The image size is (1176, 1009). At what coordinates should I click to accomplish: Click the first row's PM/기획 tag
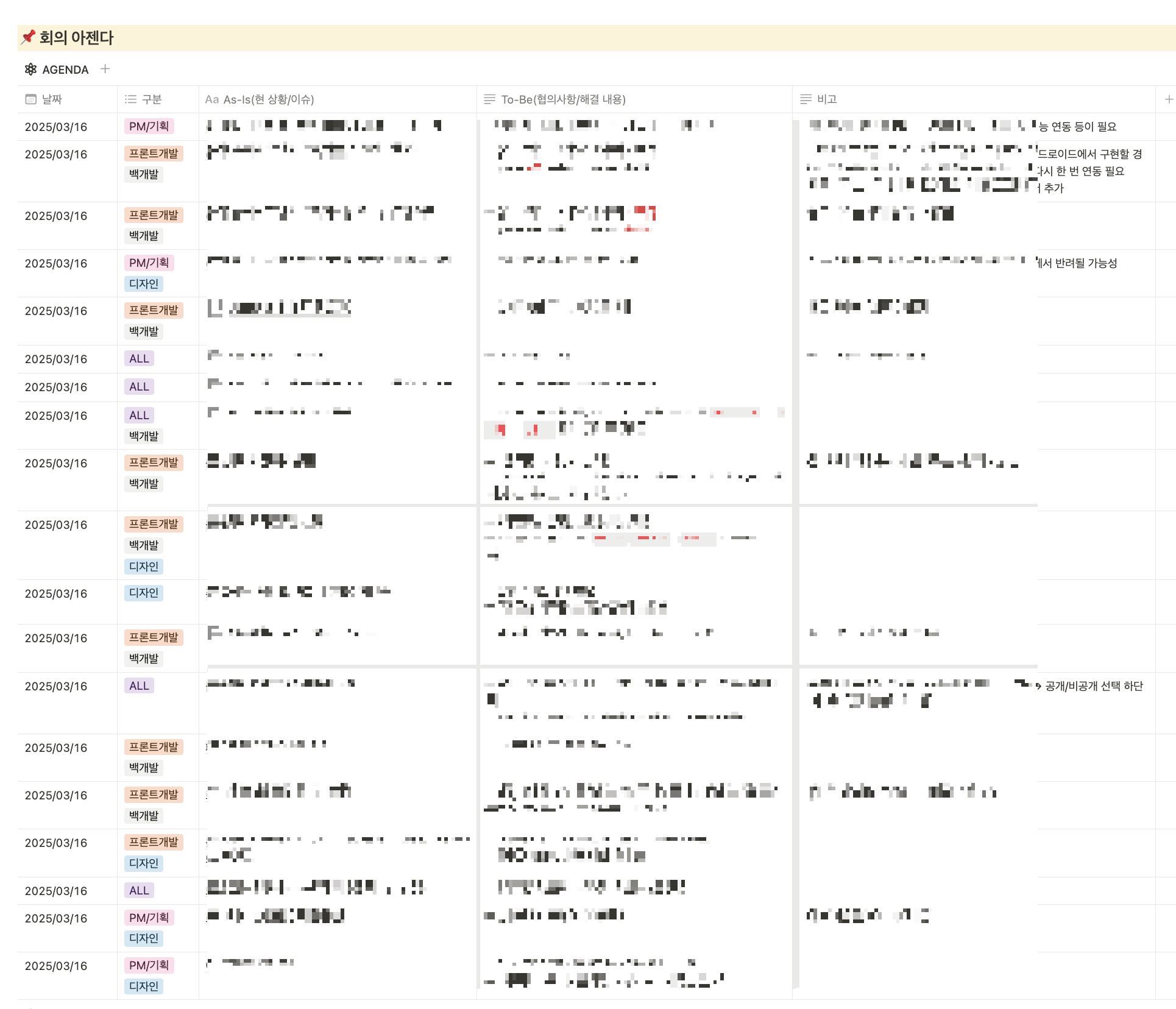pos(149,127)
